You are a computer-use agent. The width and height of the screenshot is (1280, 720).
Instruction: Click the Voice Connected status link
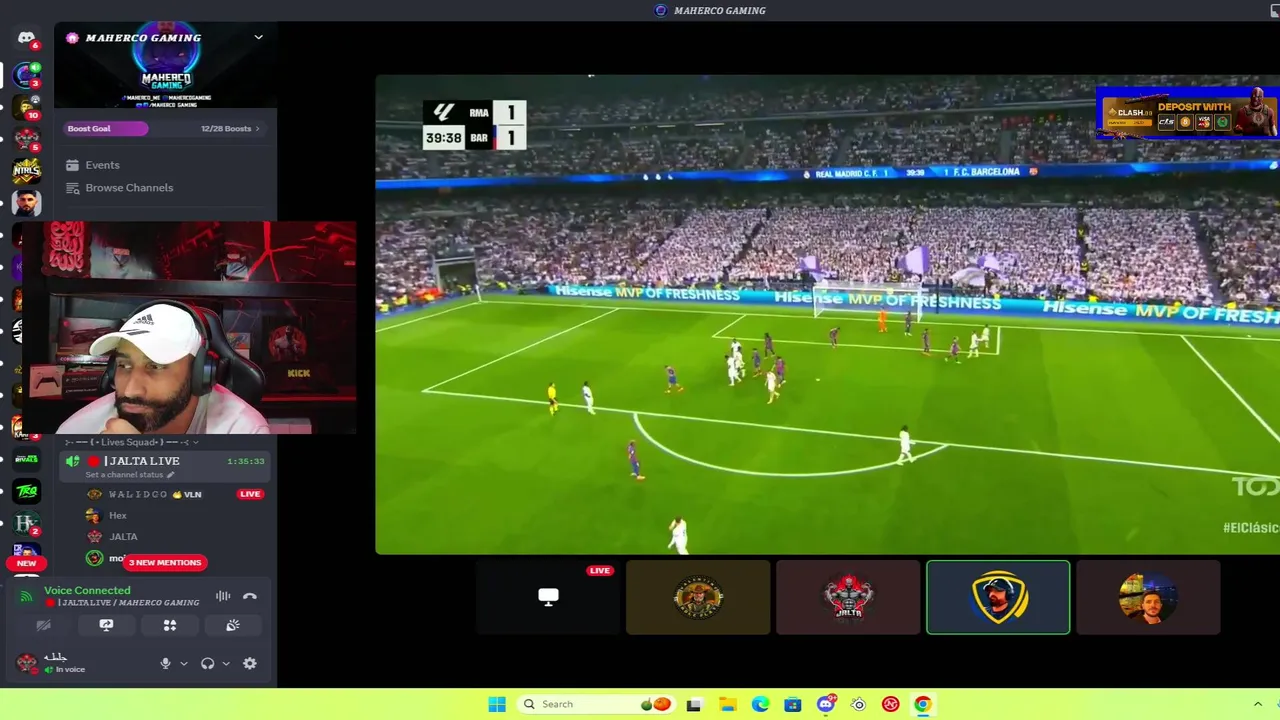87,590
